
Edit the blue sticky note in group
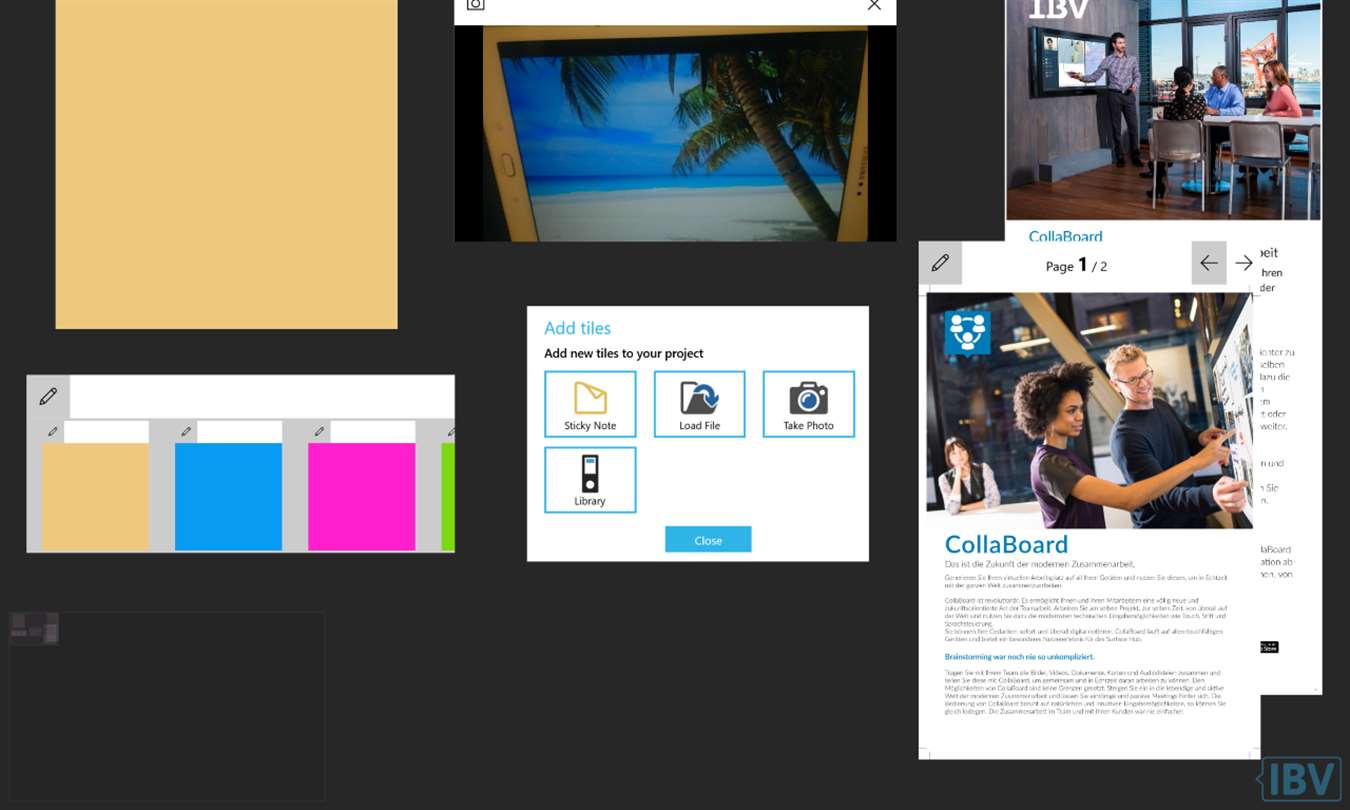(186, 432)
